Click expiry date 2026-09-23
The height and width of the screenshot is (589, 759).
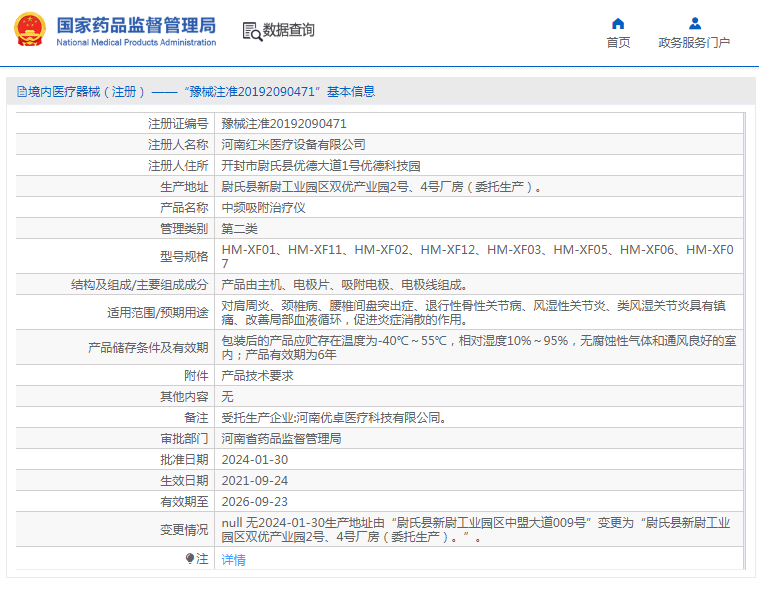click(x=255, y=502)
